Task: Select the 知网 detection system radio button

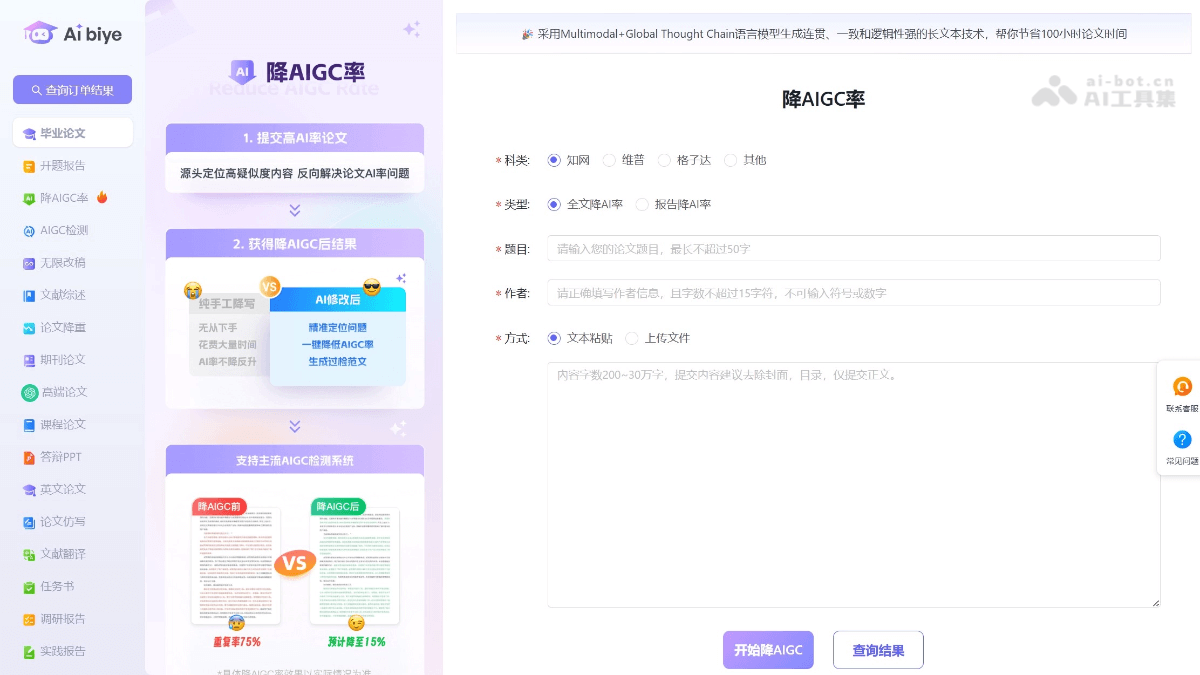Action: pyautogui.click(x=553, y=160)
